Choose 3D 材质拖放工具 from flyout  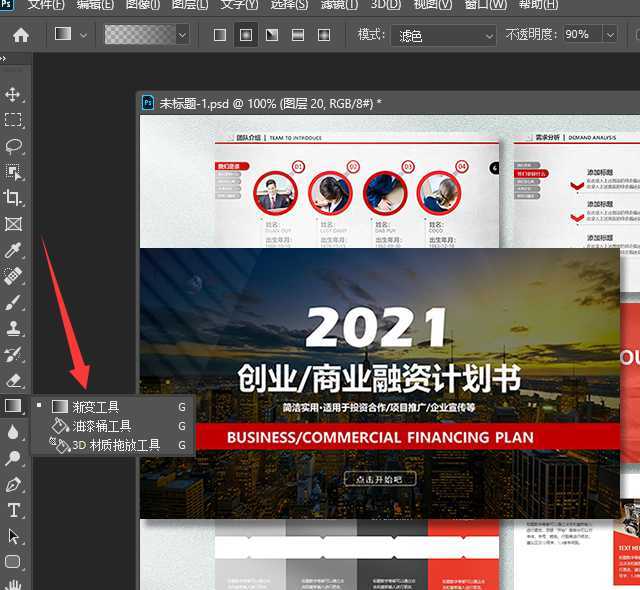[x=113, y=445]
